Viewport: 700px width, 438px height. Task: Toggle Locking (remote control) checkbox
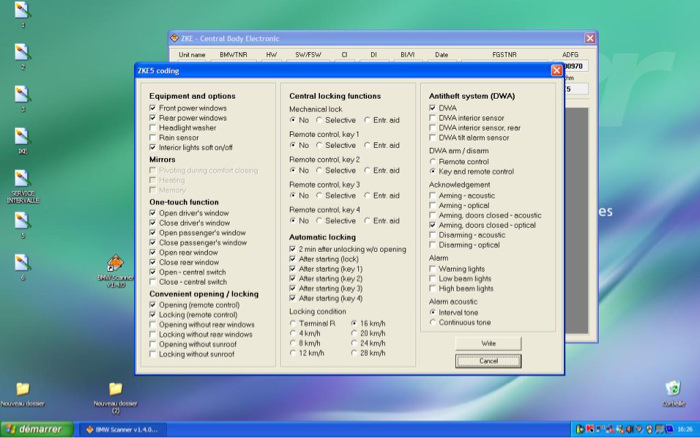153,315
